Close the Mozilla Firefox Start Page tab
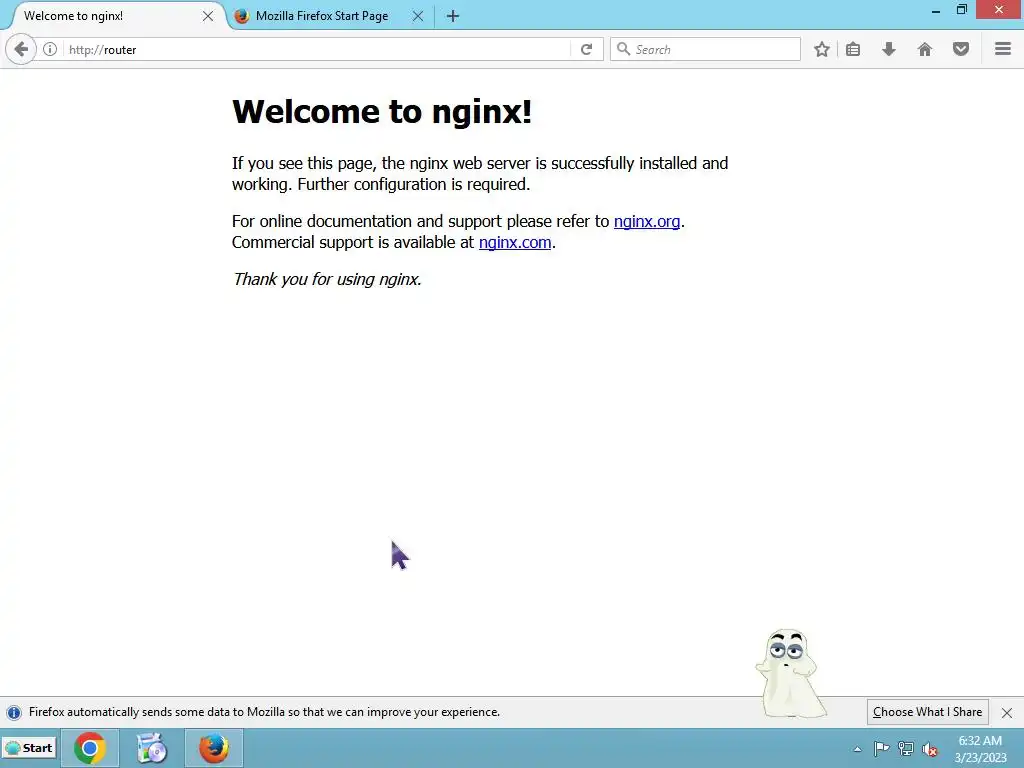The image size is (1024, 768). (x=418, y=16)
